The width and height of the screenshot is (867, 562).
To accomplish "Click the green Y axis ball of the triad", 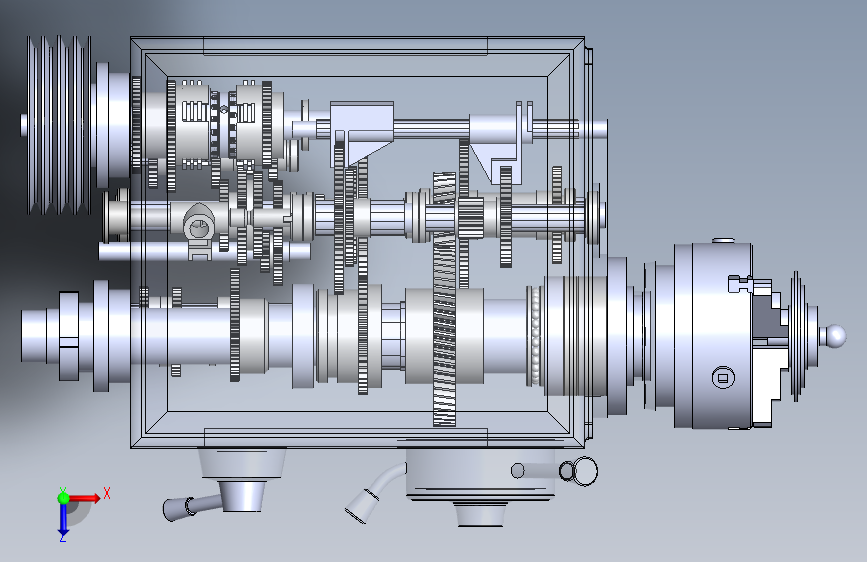I will pyautogui.click(x=63, y=498).
